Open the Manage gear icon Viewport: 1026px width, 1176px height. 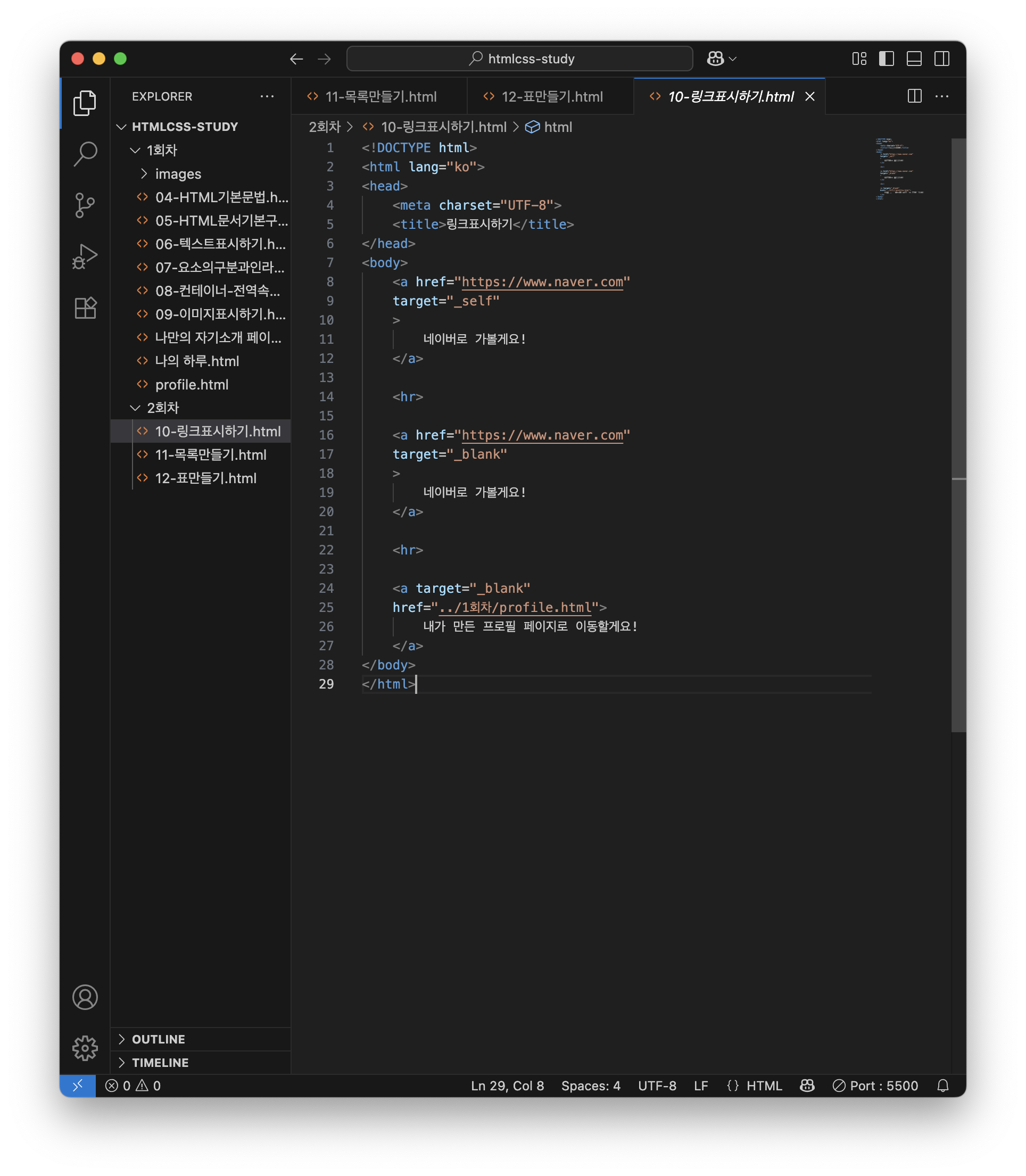(x=85, y=1048)
